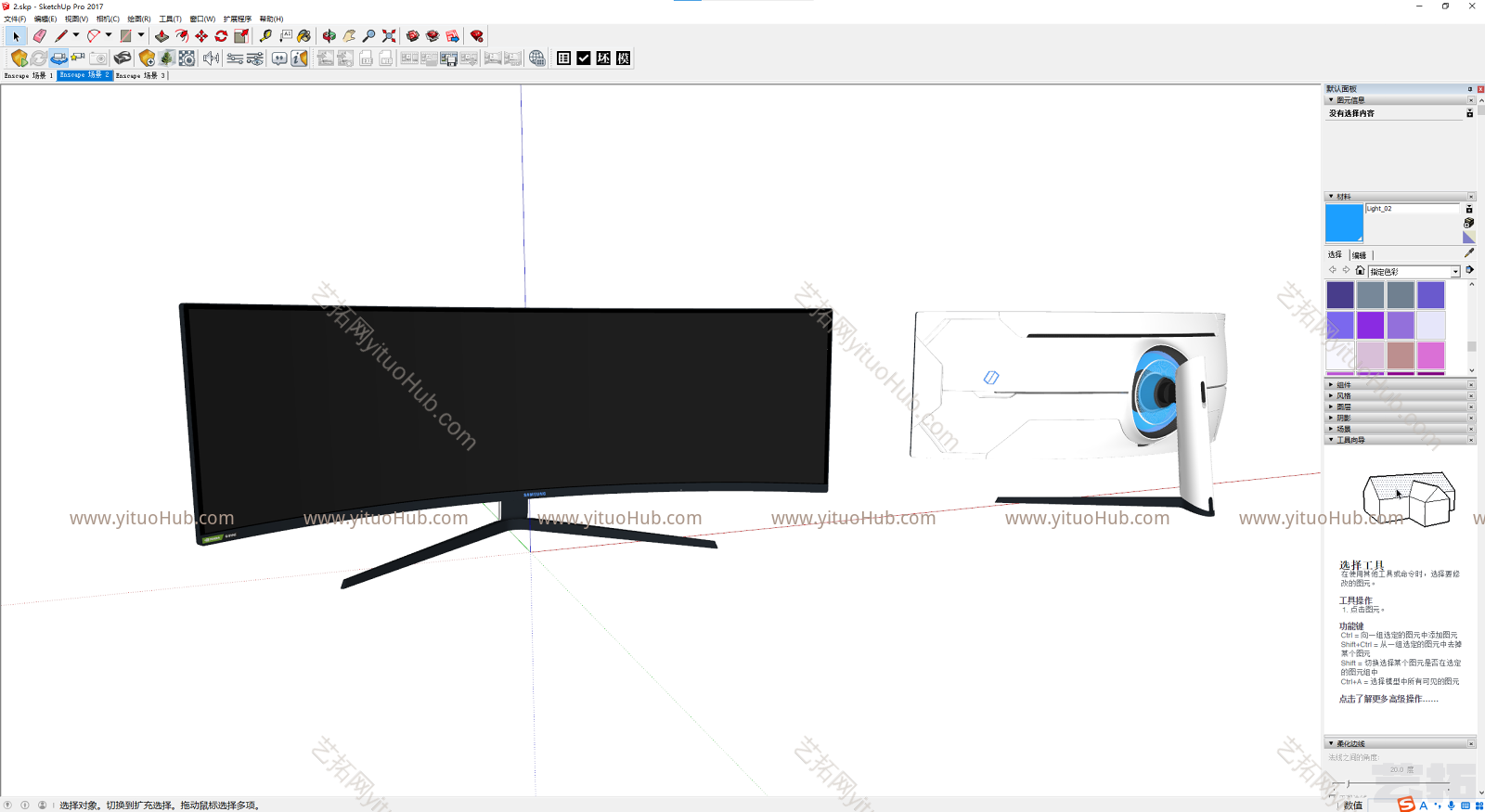Switch to material 编辑 tab
This screenshot has width=1485, height=812.
pyautogui.click(x=1359, y=255)
